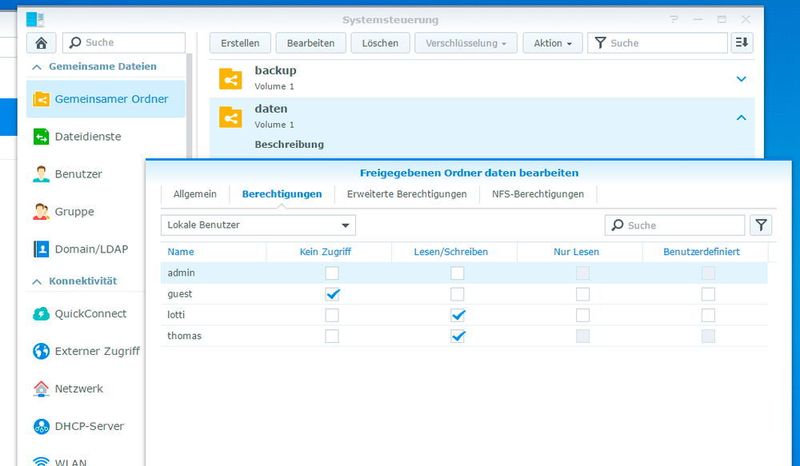Select the admin user row
The width and height of the screenshot is (800, 466).
(464, 273)
